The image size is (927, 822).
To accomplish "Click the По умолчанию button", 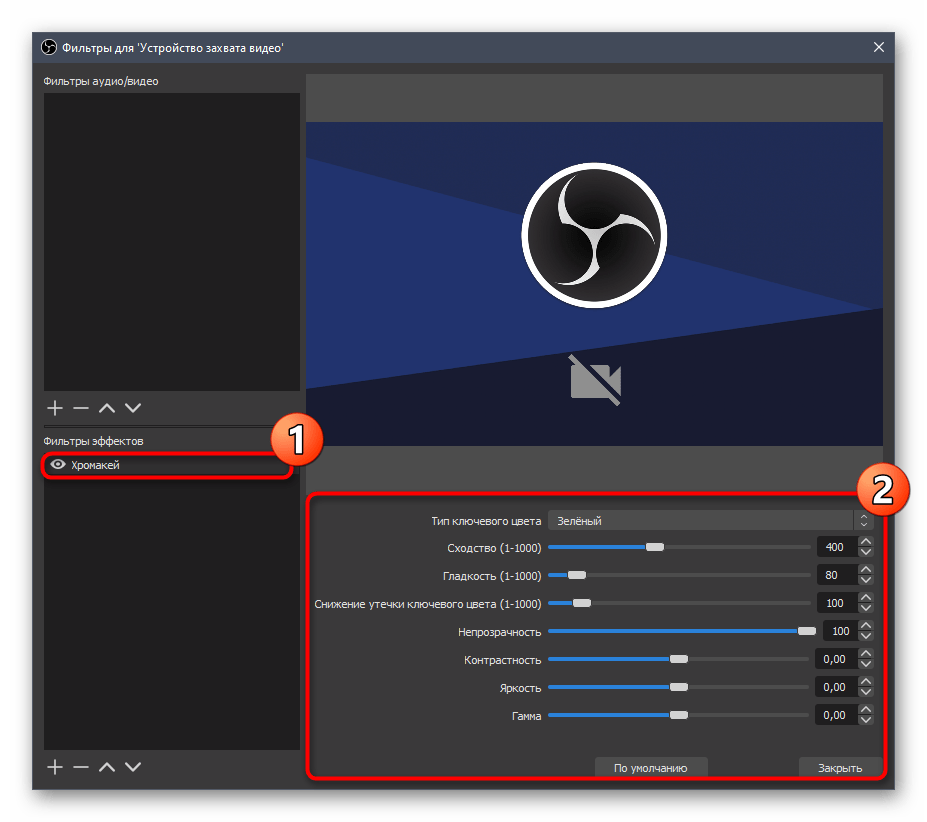I will pos(650,768).
